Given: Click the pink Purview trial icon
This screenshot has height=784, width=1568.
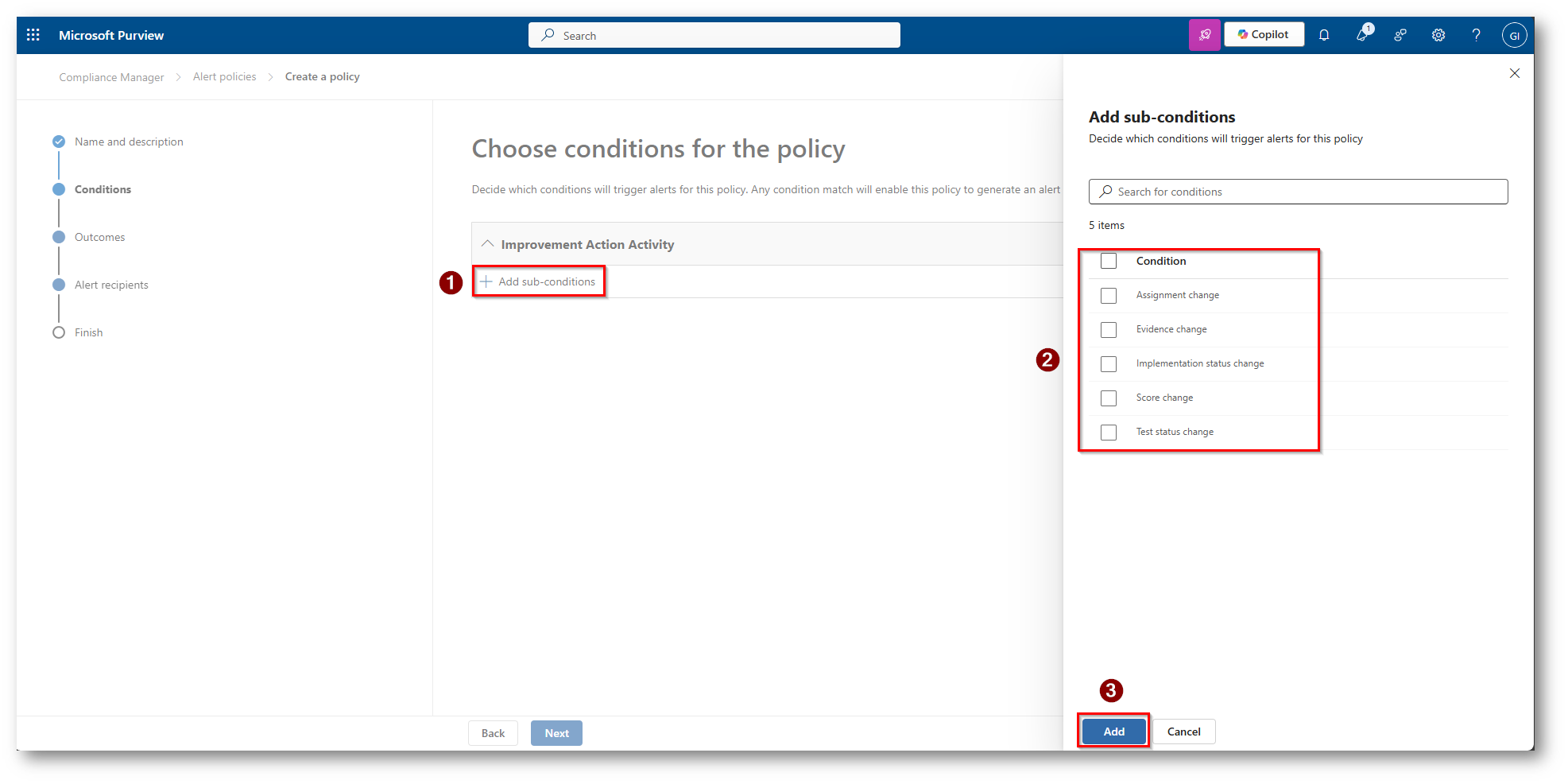Looking at the screenshot, I should coord(1205,35).
